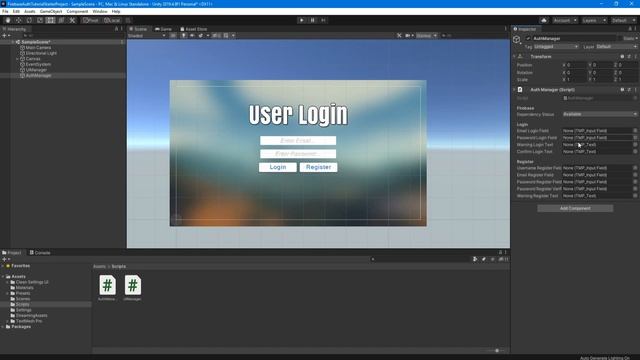Toggle scene lighting bulb icon
The height and width of the screenshot is (360, 640).
pyautogui.click(x=184, y=36)
